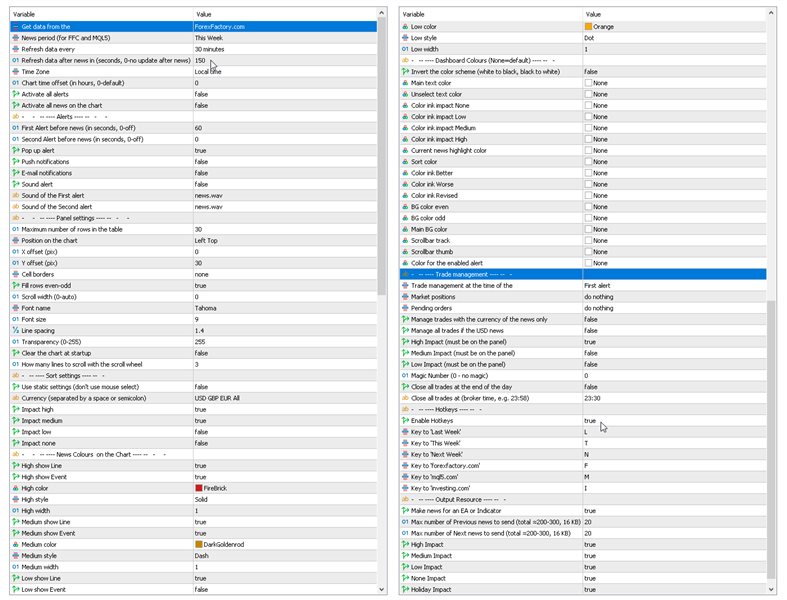This screenshot has height=600, width=787.
Task: Click the string icon beside 'Close all trades at'
Action: (406, 398)
